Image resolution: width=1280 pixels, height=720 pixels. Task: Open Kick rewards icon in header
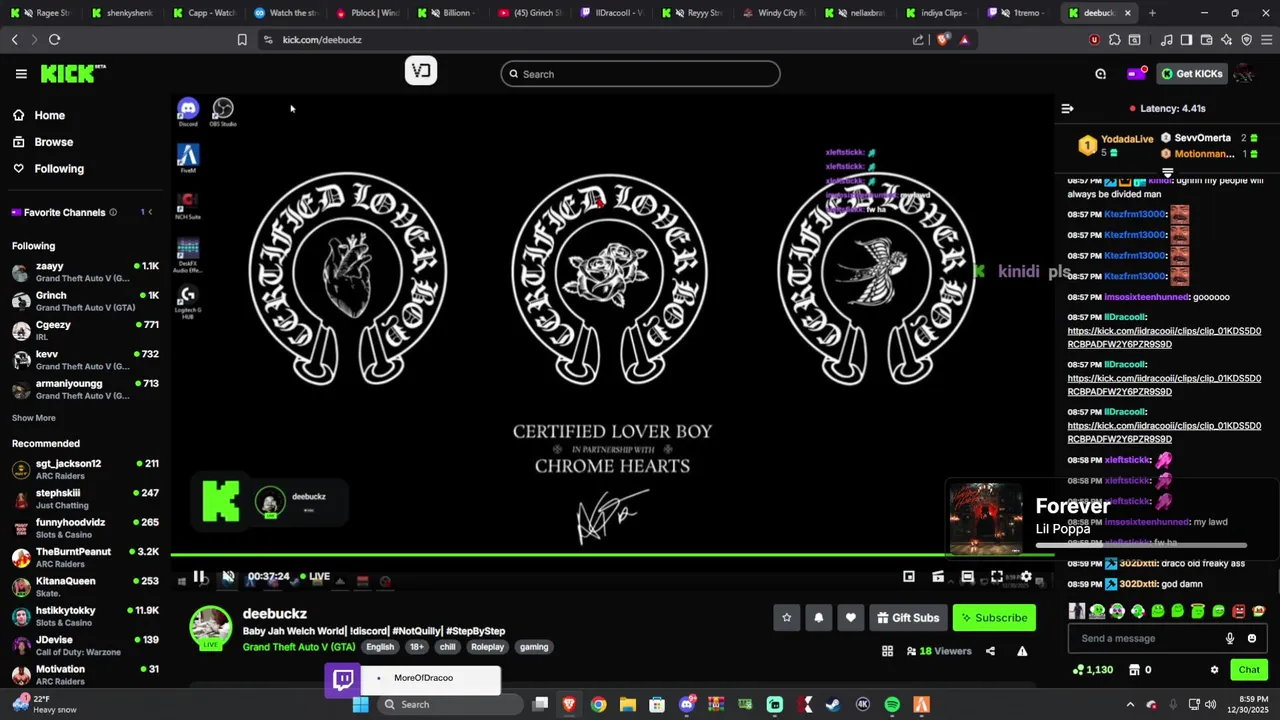[x=1100, y=74]
